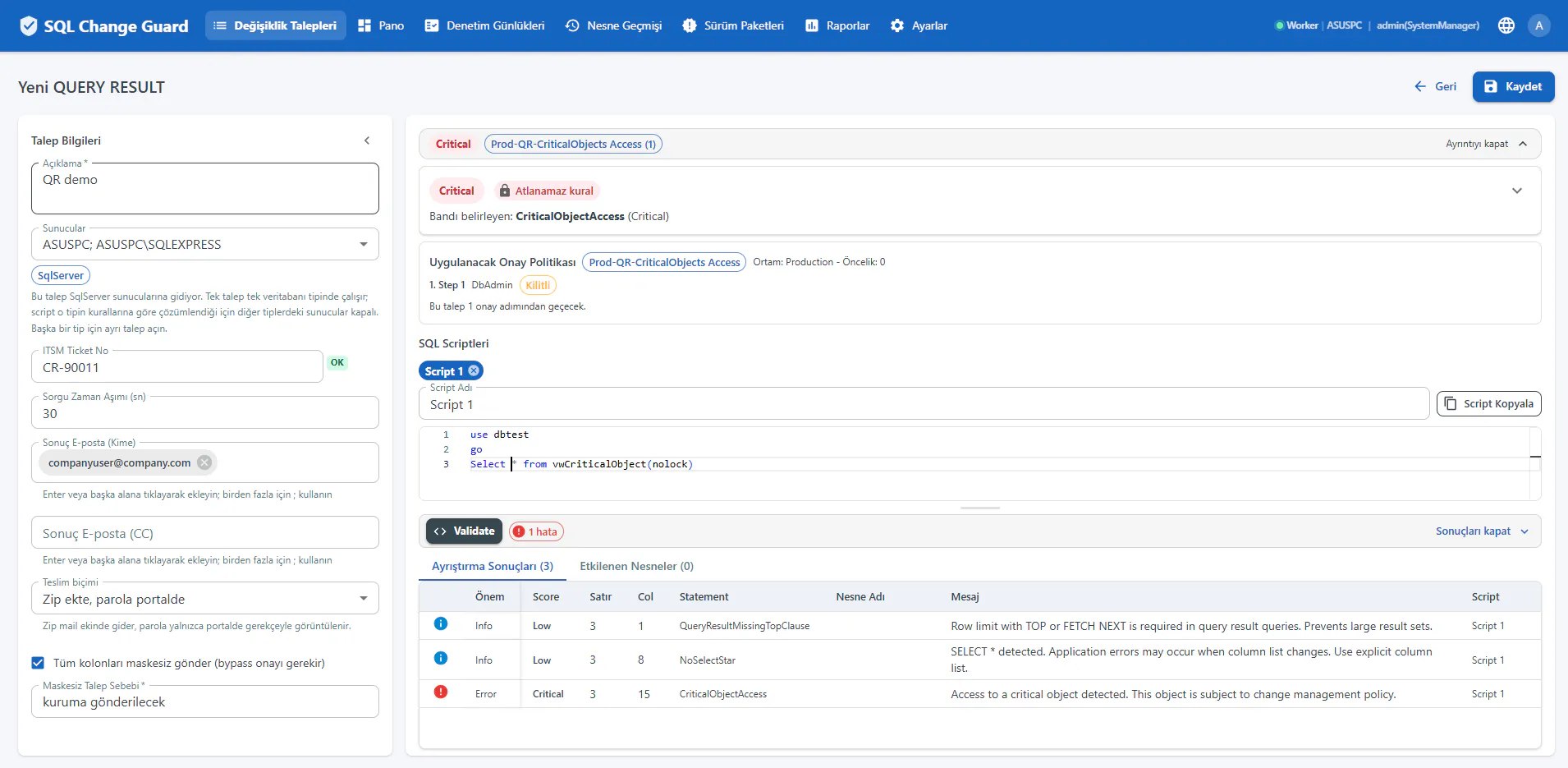Go back with Geri link
The image size is (1568, 768).
[x=1435, y=86]
